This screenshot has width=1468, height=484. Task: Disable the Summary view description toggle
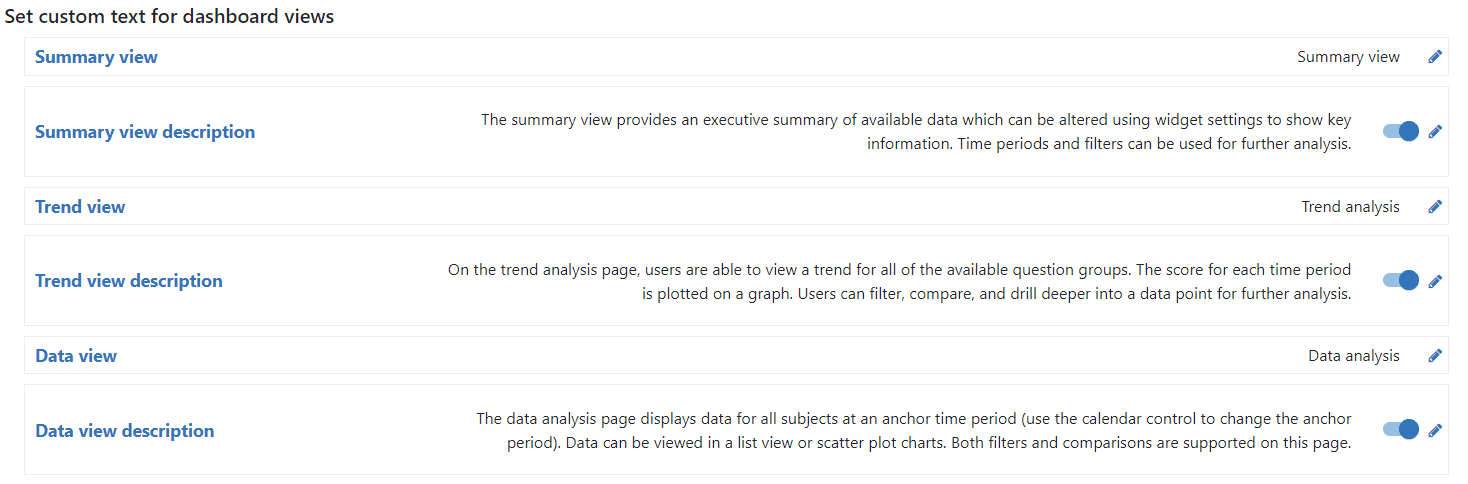(1401, 131)
